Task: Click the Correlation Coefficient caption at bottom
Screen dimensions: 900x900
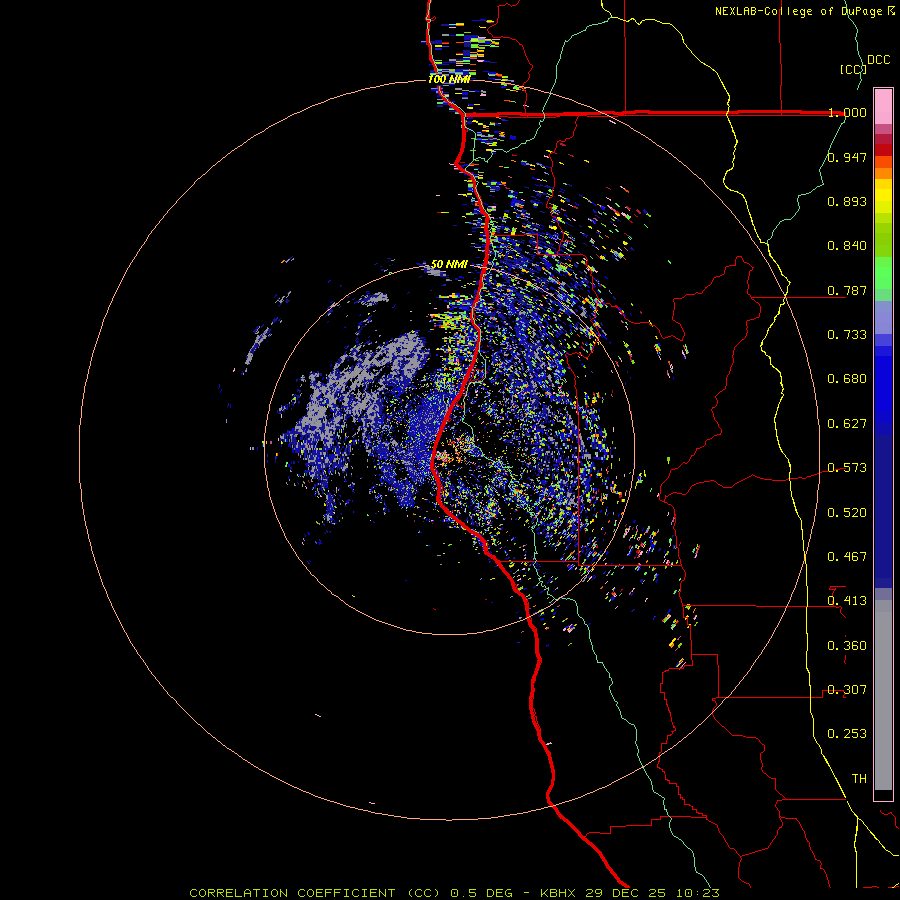Action: [x=454, y=893]
